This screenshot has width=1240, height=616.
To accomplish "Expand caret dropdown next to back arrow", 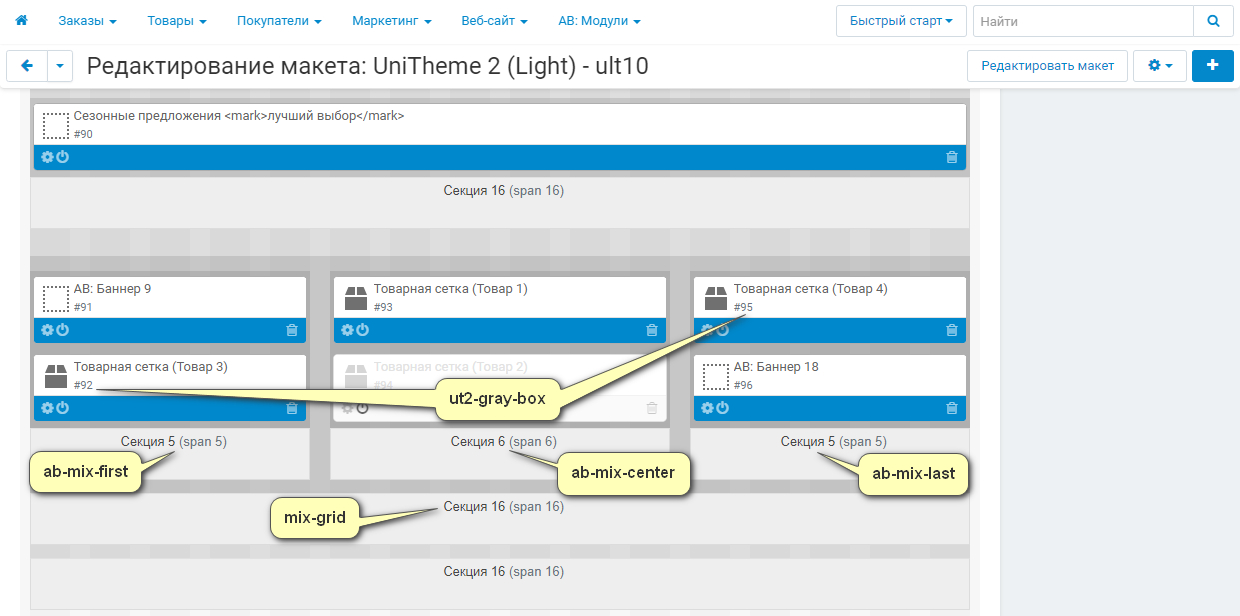I will 61,66.
